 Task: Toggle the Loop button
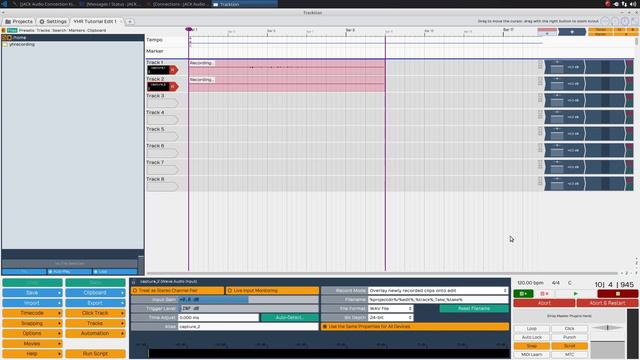[x=531, y=329]
